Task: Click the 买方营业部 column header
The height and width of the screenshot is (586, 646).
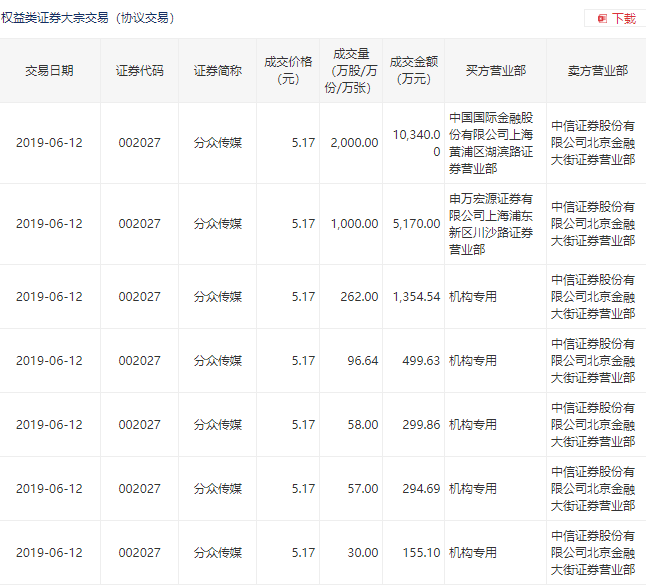Action: tap(496, 71)
